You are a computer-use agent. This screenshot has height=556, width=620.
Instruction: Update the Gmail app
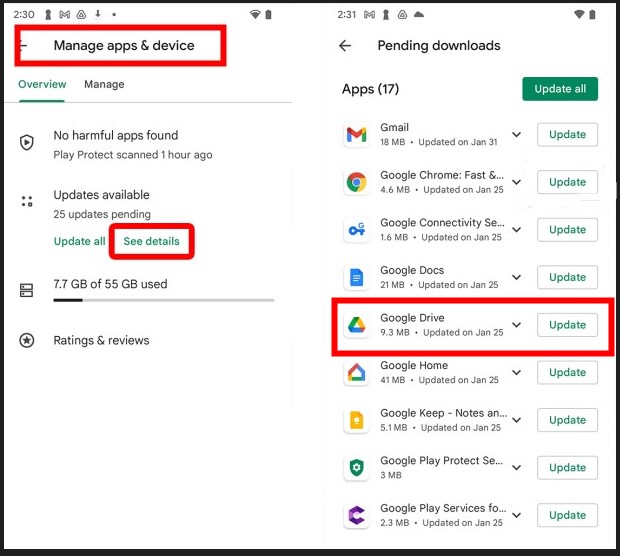pos(567,134)
